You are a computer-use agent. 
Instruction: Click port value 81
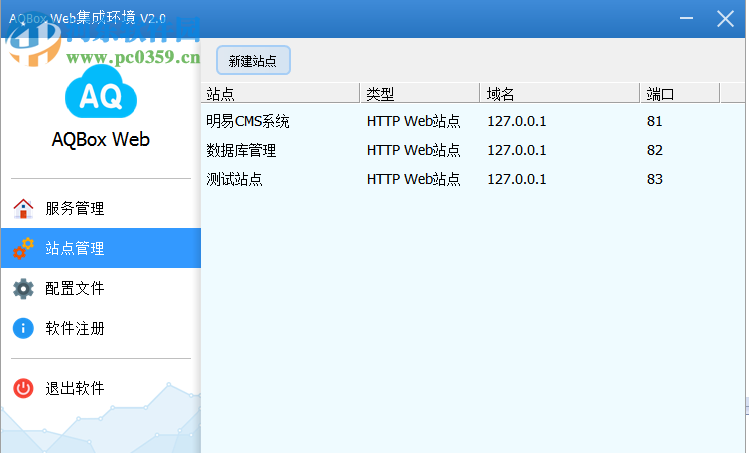[655, 121]
